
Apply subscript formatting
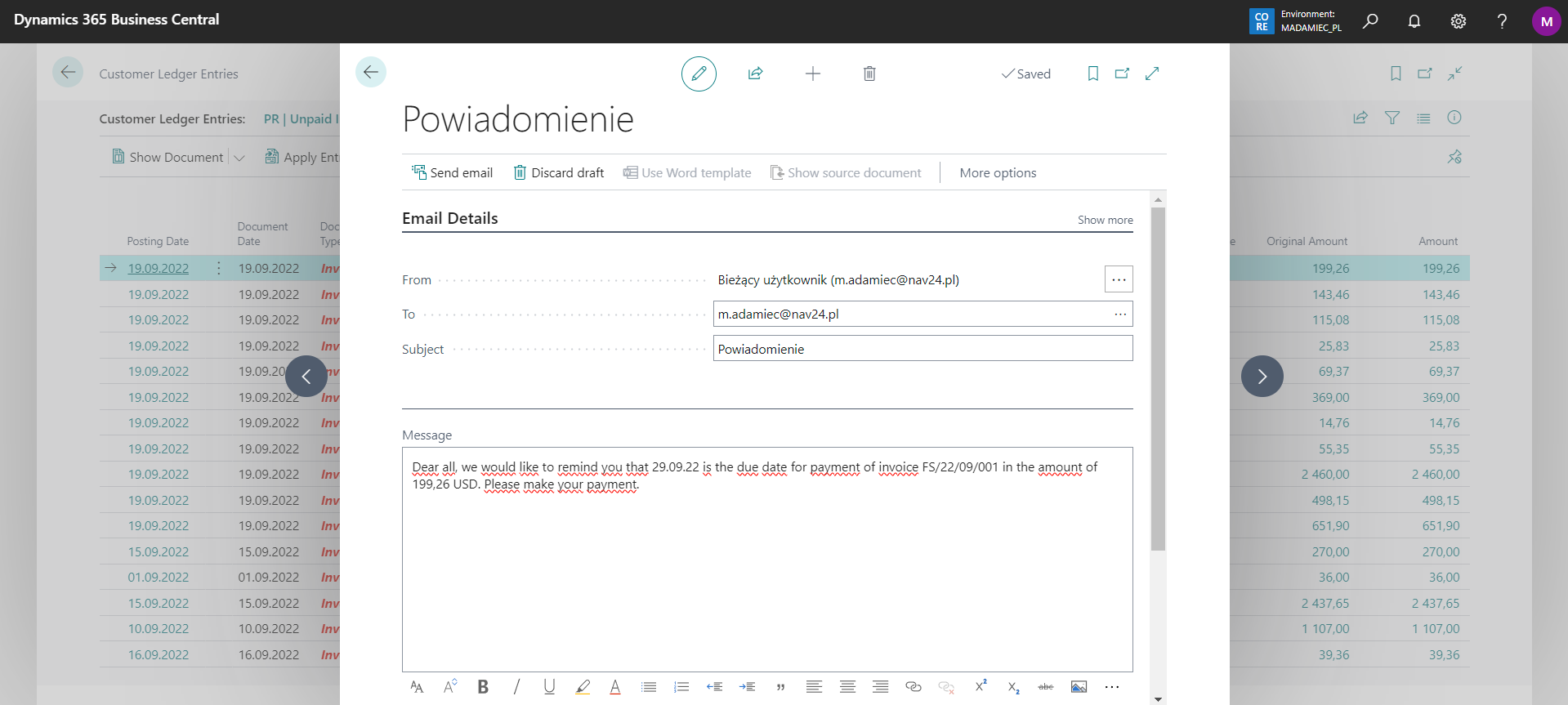coord(1013,687)
